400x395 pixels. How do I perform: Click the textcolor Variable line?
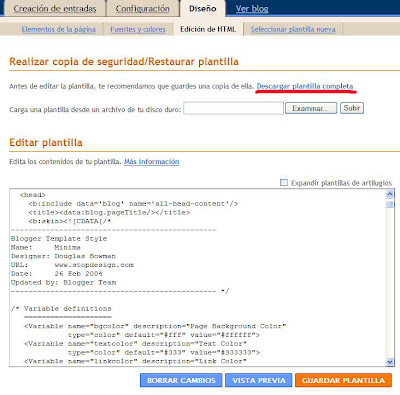pyautogui.click(x=135, y=344)
